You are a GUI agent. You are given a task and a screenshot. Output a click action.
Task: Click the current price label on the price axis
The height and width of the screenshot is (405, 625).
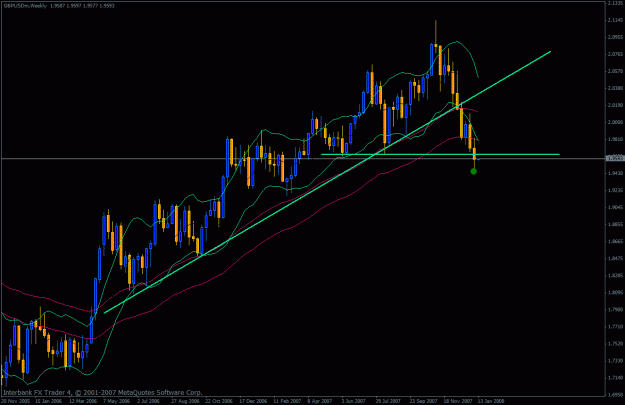[x=615, y=159]
